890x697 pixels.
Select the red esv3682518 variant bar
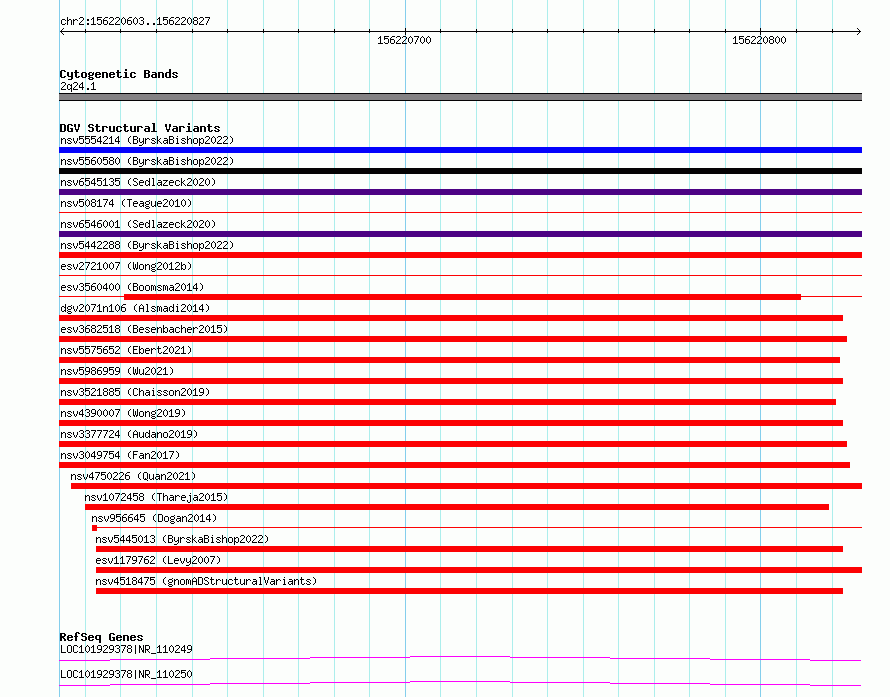[x=453, y=339]
